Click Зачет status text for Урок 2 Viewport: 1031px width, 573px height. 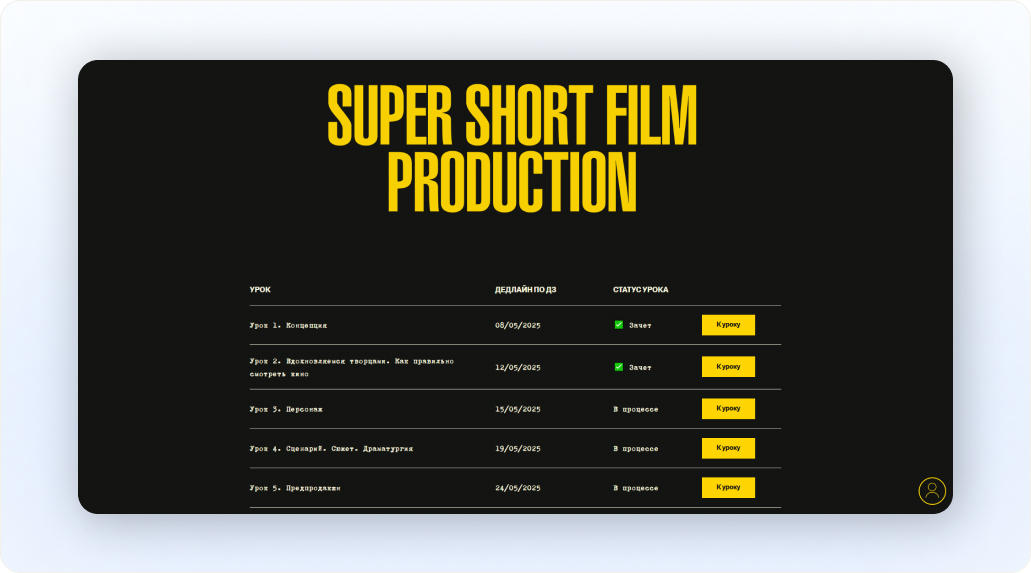[640, 368]
